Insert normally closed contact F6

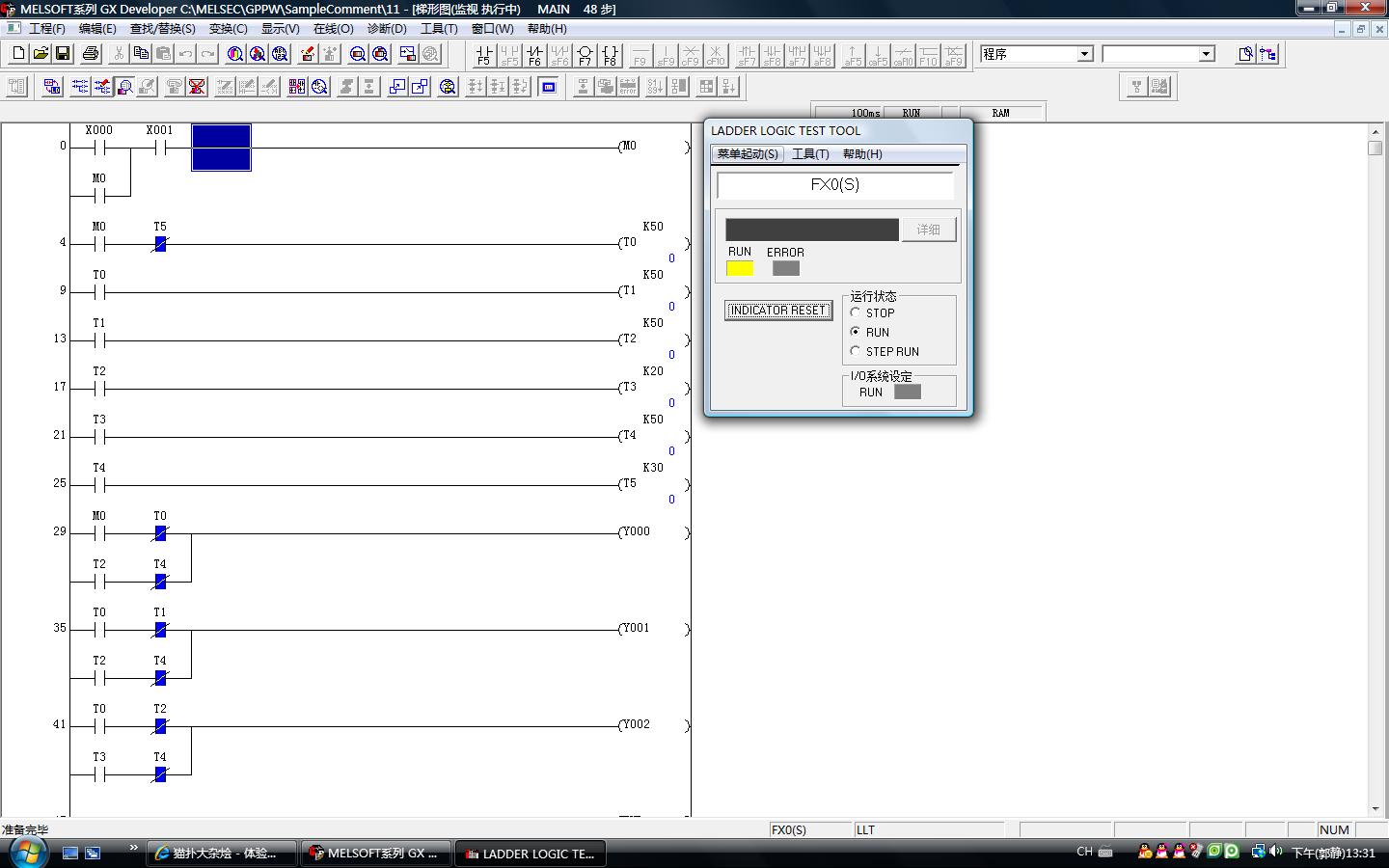tap(534, 55)
